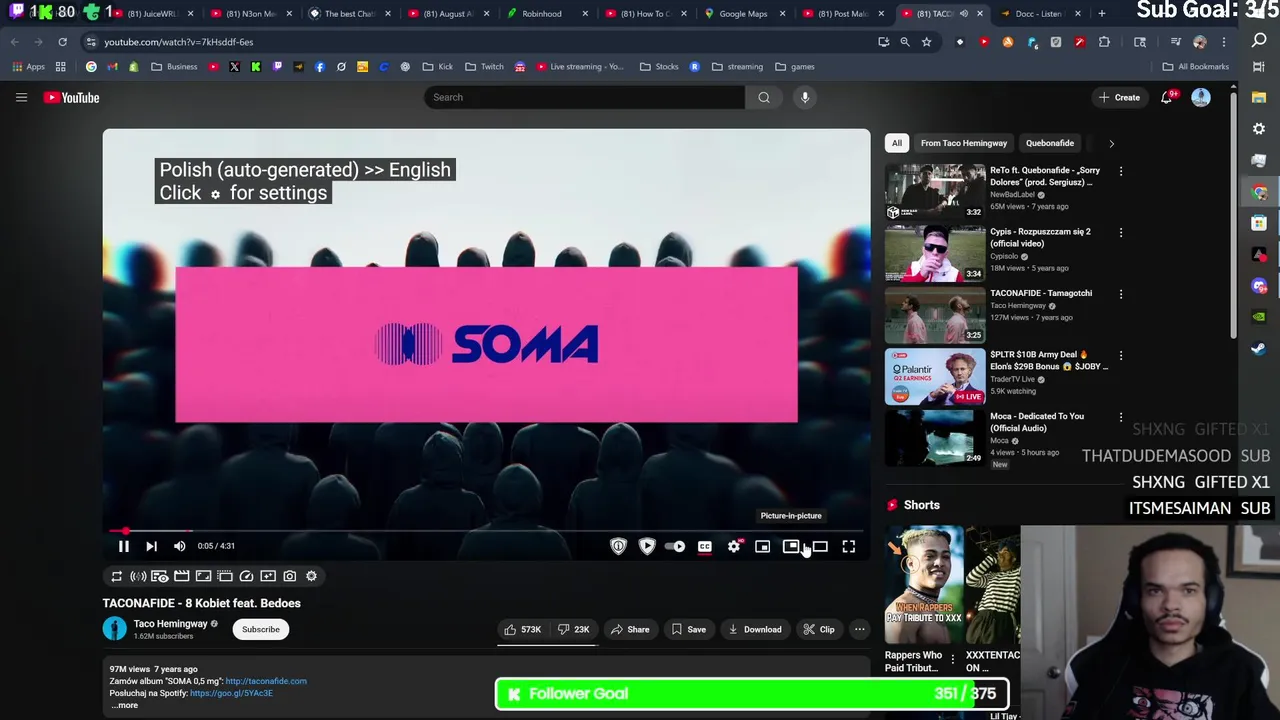This screenshot has height=720, width=1280.
Task: Select the From Taco Hemingway chip
Action: pos(964,143)
